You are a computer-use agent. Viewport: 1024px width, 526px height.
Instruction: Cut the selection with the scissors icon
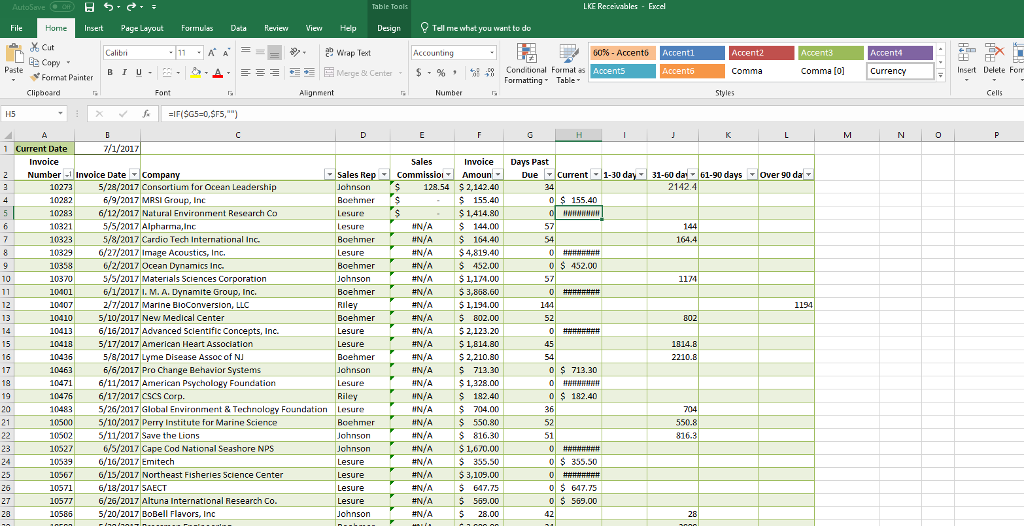click(x=35, y=47)
